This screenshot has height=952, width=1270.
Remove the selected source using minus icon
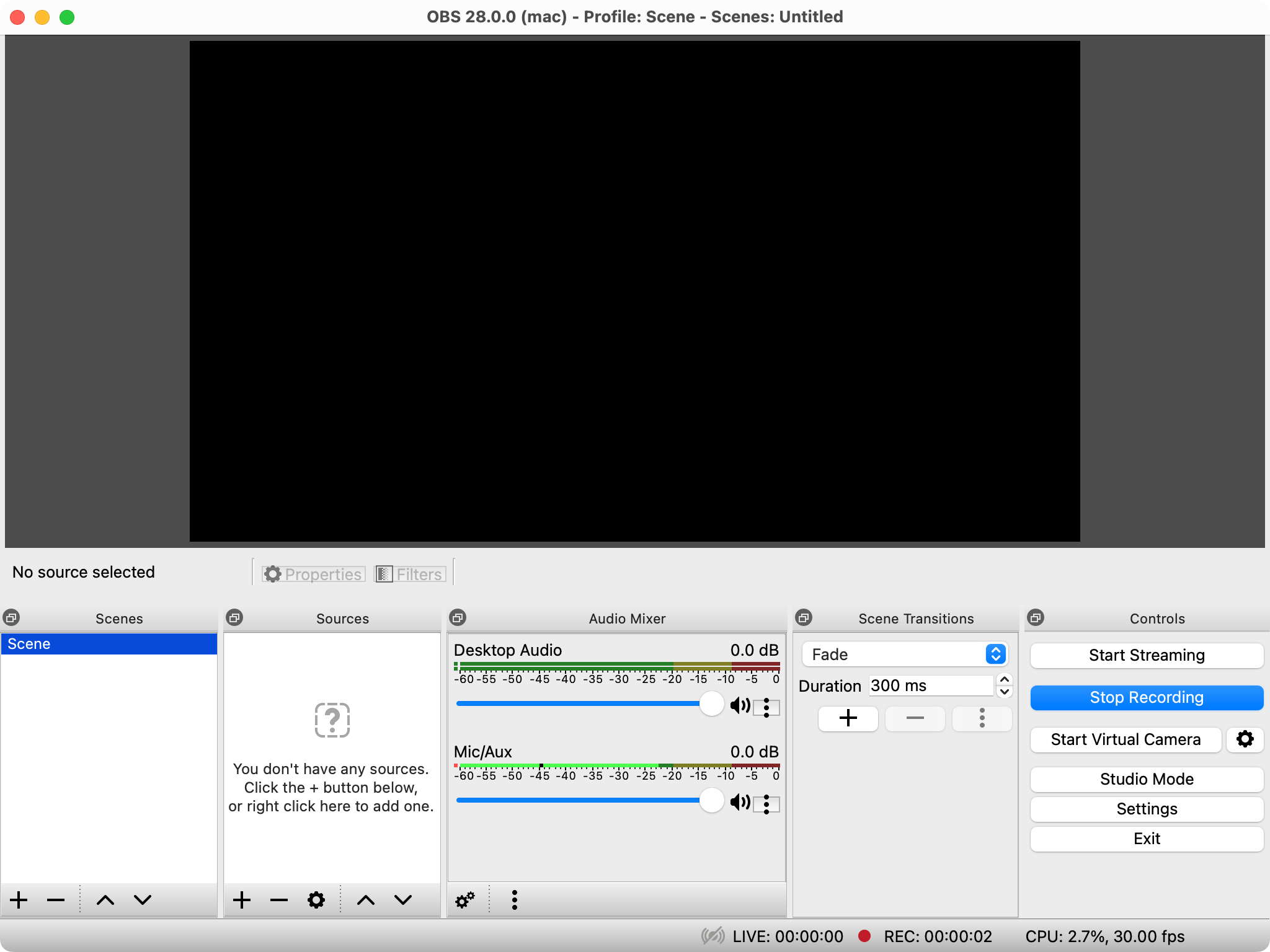[x=278, y=899]
